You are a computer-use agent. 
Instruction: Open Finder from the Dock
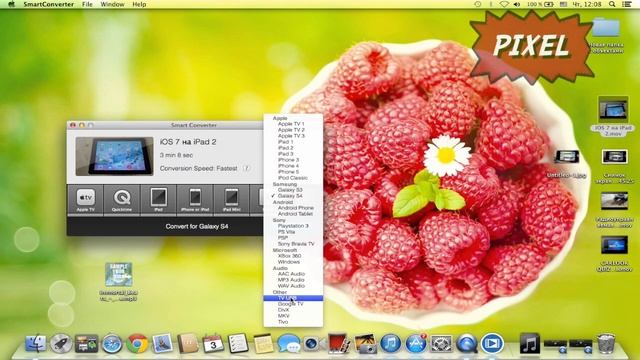click(36, 343)
